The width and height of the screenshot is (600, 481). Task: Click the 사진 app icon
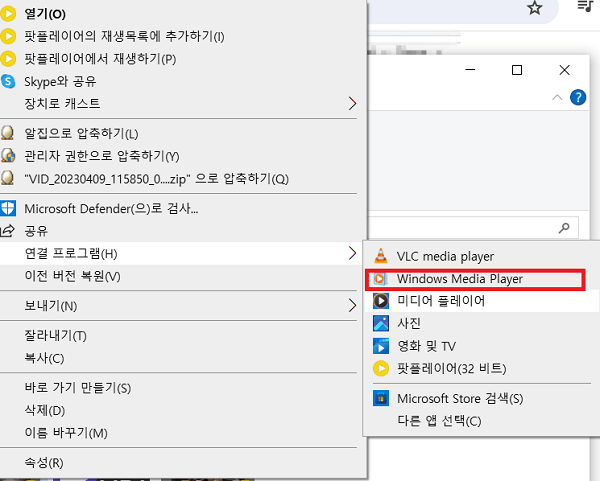click(381, 323)
